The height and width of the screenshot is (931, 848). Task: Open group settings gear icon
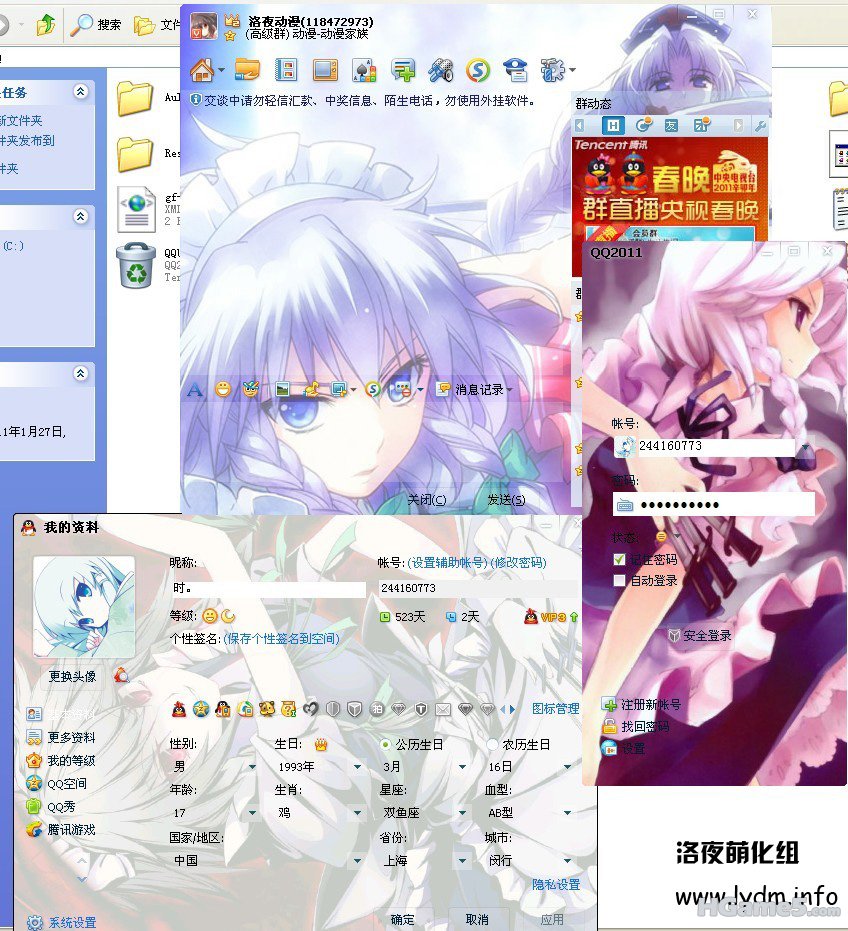553,70
